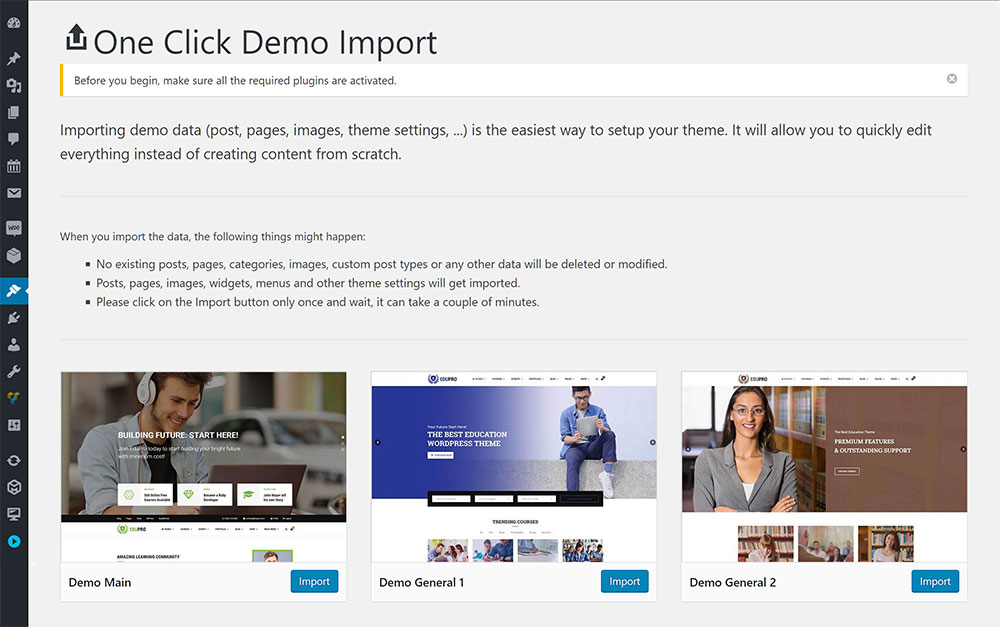Click the Demo General 1 preview thumbnail

pos(513,465)
